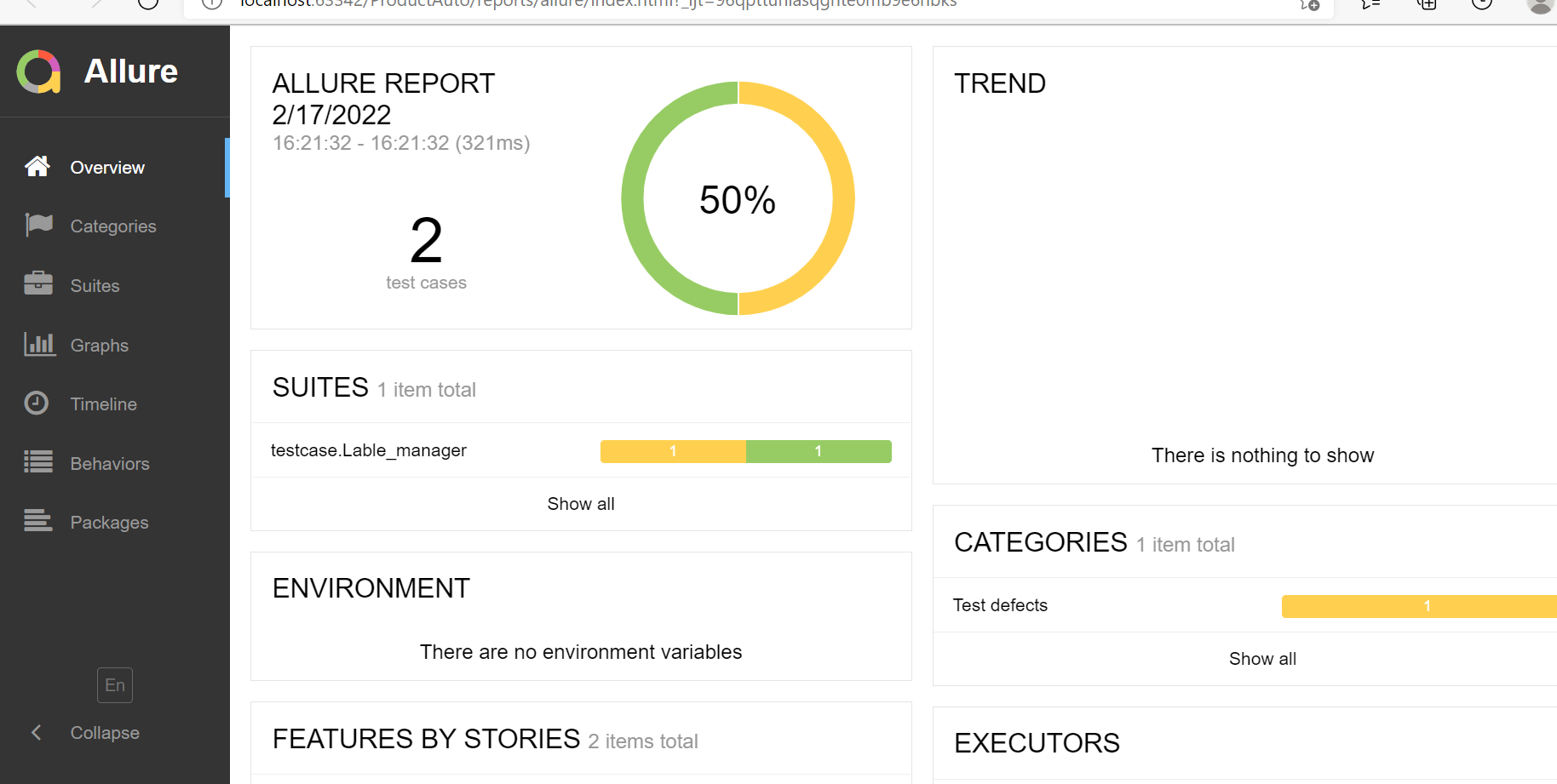Click the green passed segment of suite bar
This screenshot has width=1557, height=784.
(819, 451)
